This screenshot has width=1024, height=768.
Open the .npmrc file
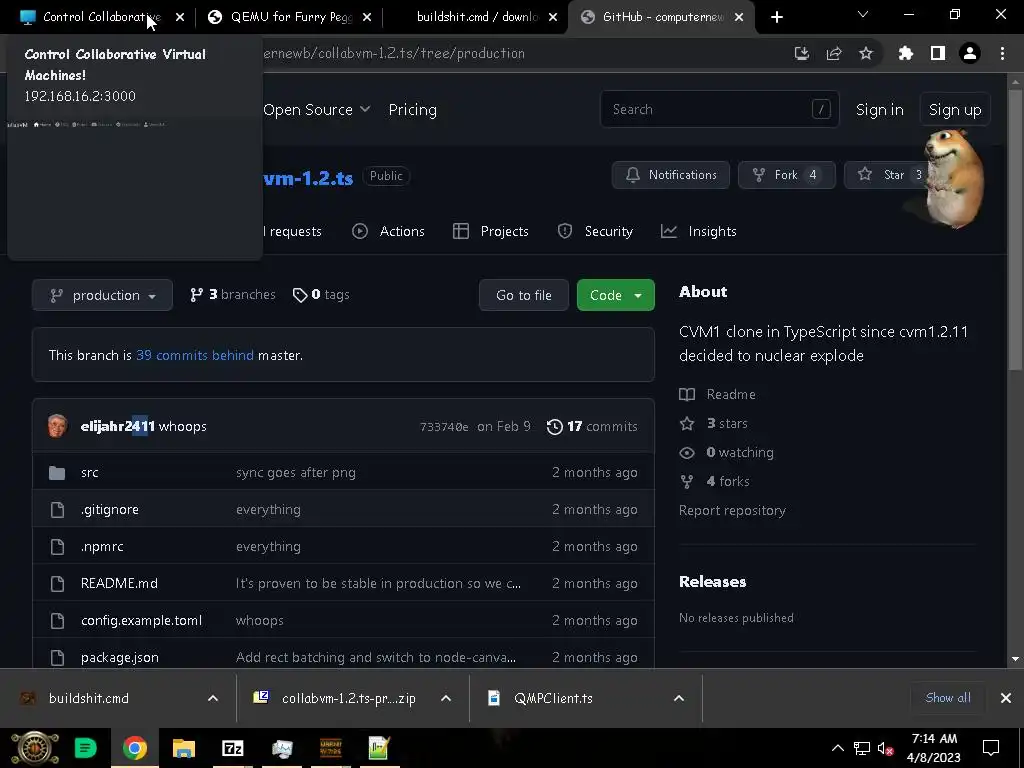pyautogui.click(x=102, y=547)
